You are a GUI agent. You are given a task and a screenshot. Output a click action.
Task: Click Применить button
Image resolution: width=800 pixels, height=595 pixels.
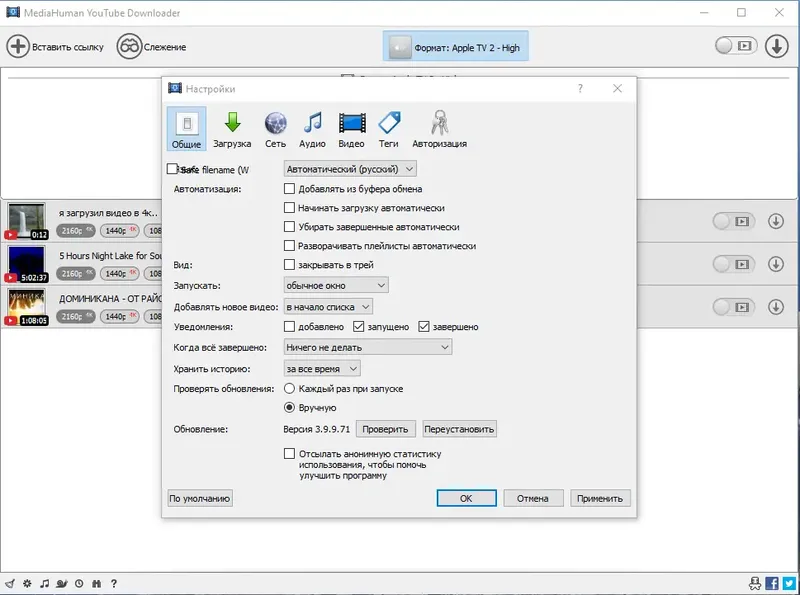pos(600,498)
